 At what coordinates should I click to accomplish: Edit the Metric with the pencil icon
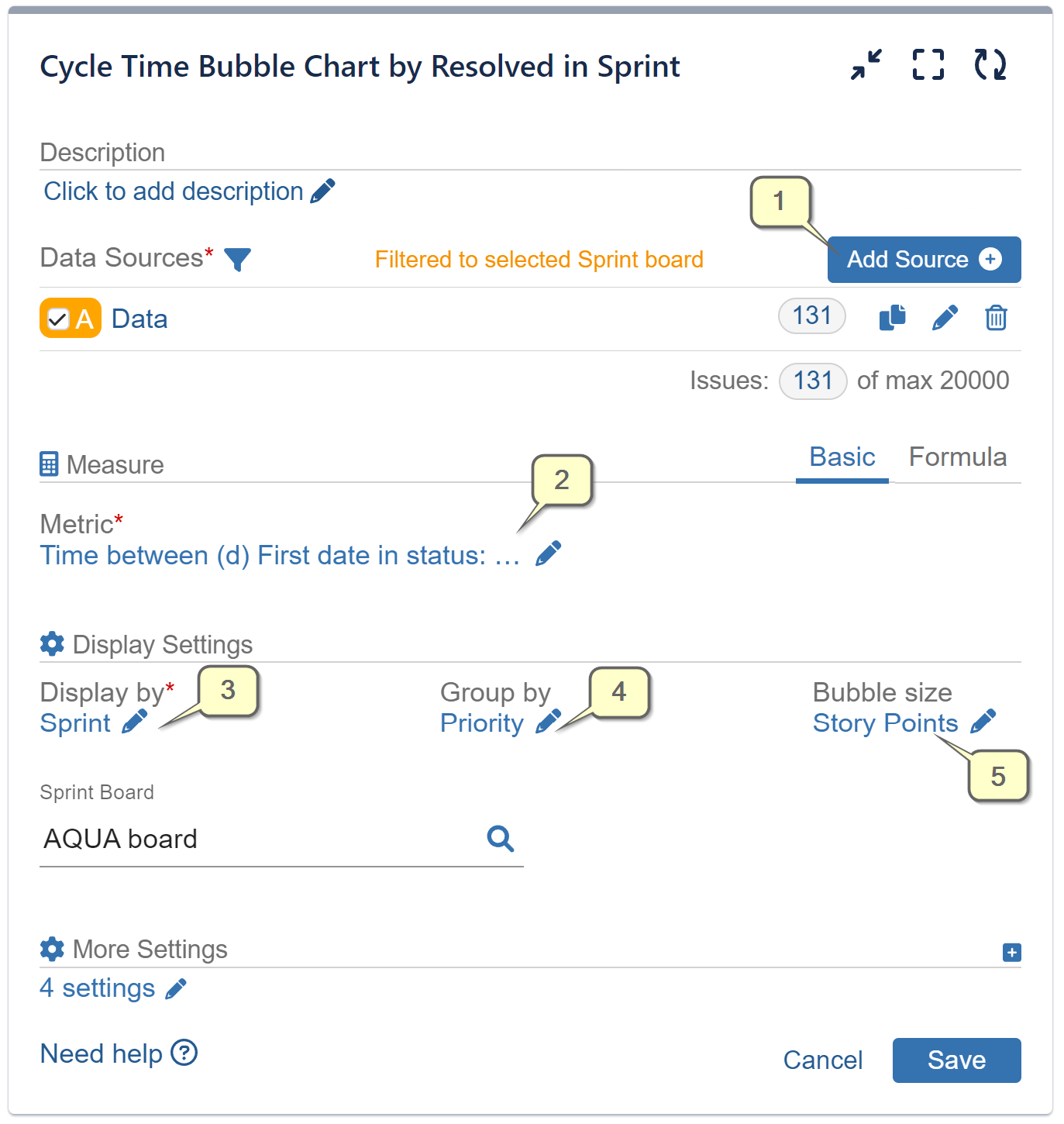tap(549, 552)
